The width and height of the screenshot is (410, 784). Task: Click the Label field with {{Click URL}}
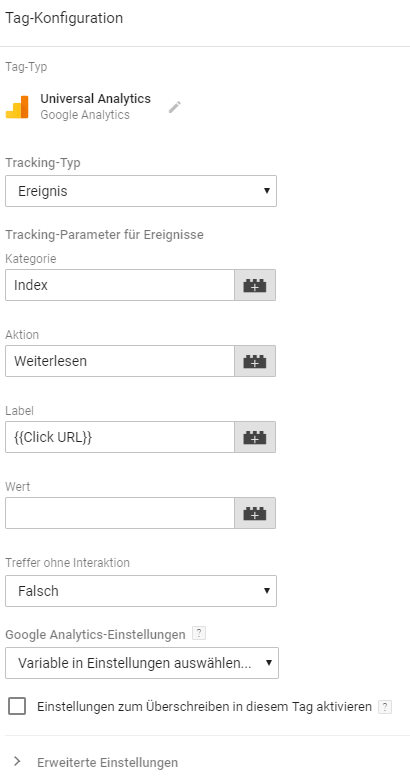pos(120,437)
